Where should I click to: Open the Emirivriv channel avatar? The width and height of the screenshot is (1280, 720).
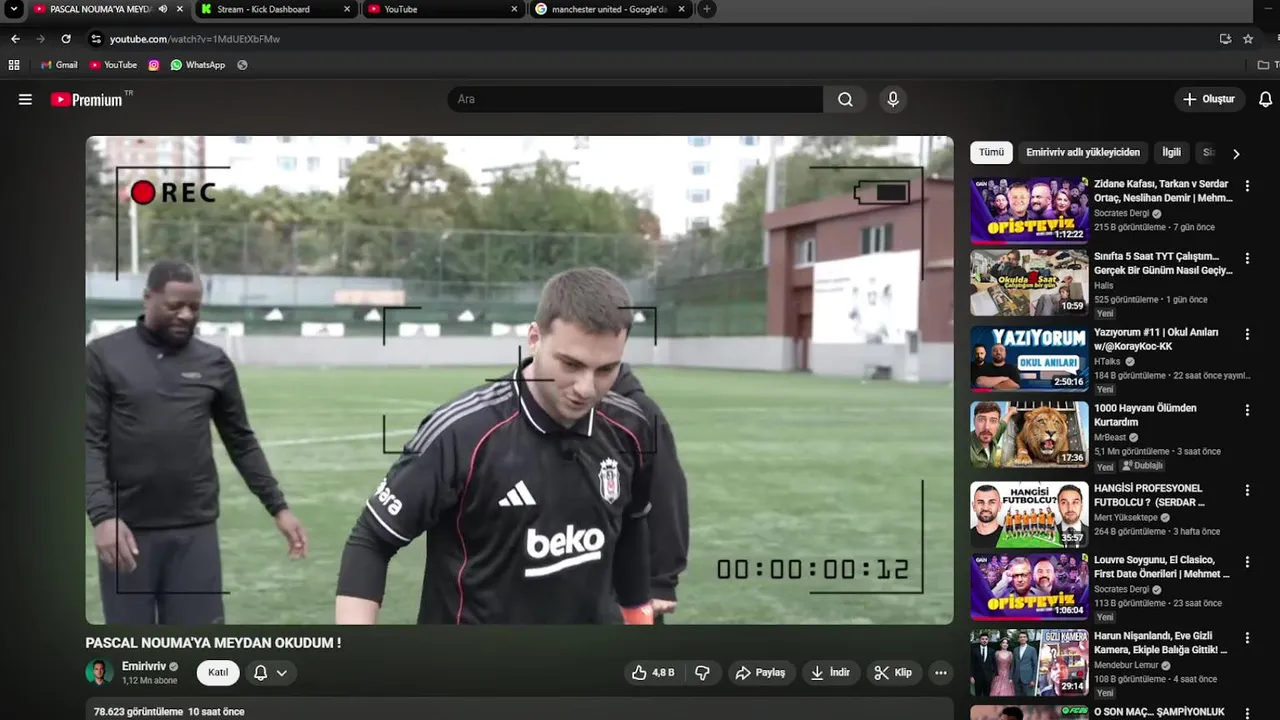99,673
